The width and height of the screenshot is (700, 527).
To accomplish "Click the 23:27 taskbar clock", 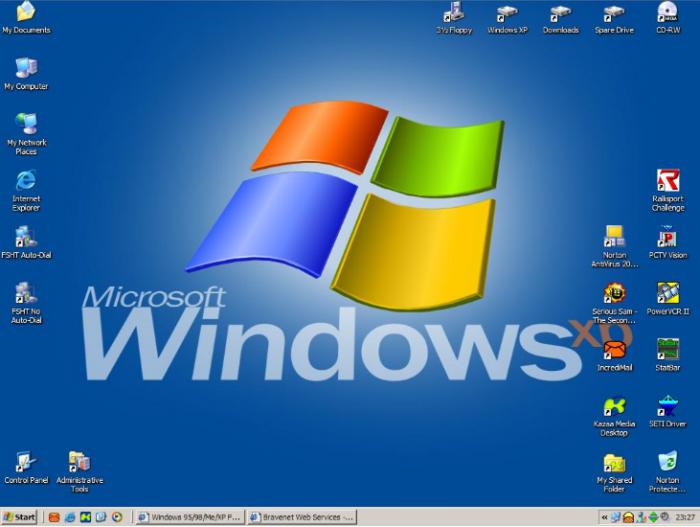I will pyautogui.click(x=684, y=517).
